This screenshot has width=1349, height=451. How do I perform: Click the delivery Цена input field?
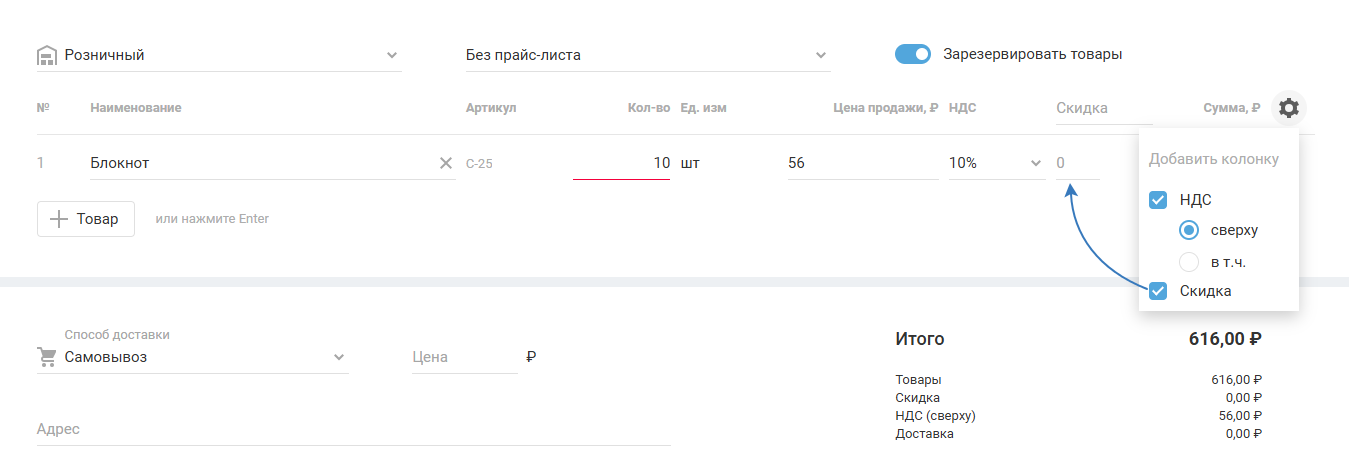click(x=464, y=357)
